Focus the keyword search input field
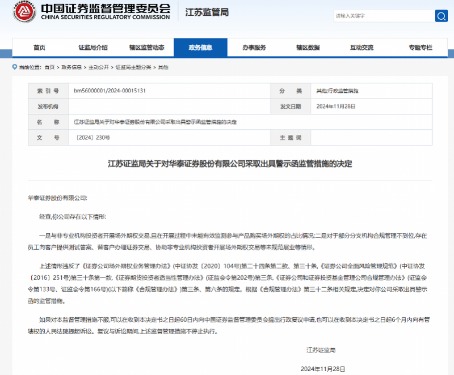Screen dimensions: 454x375 pyautogui.click(x=384, y=16)
